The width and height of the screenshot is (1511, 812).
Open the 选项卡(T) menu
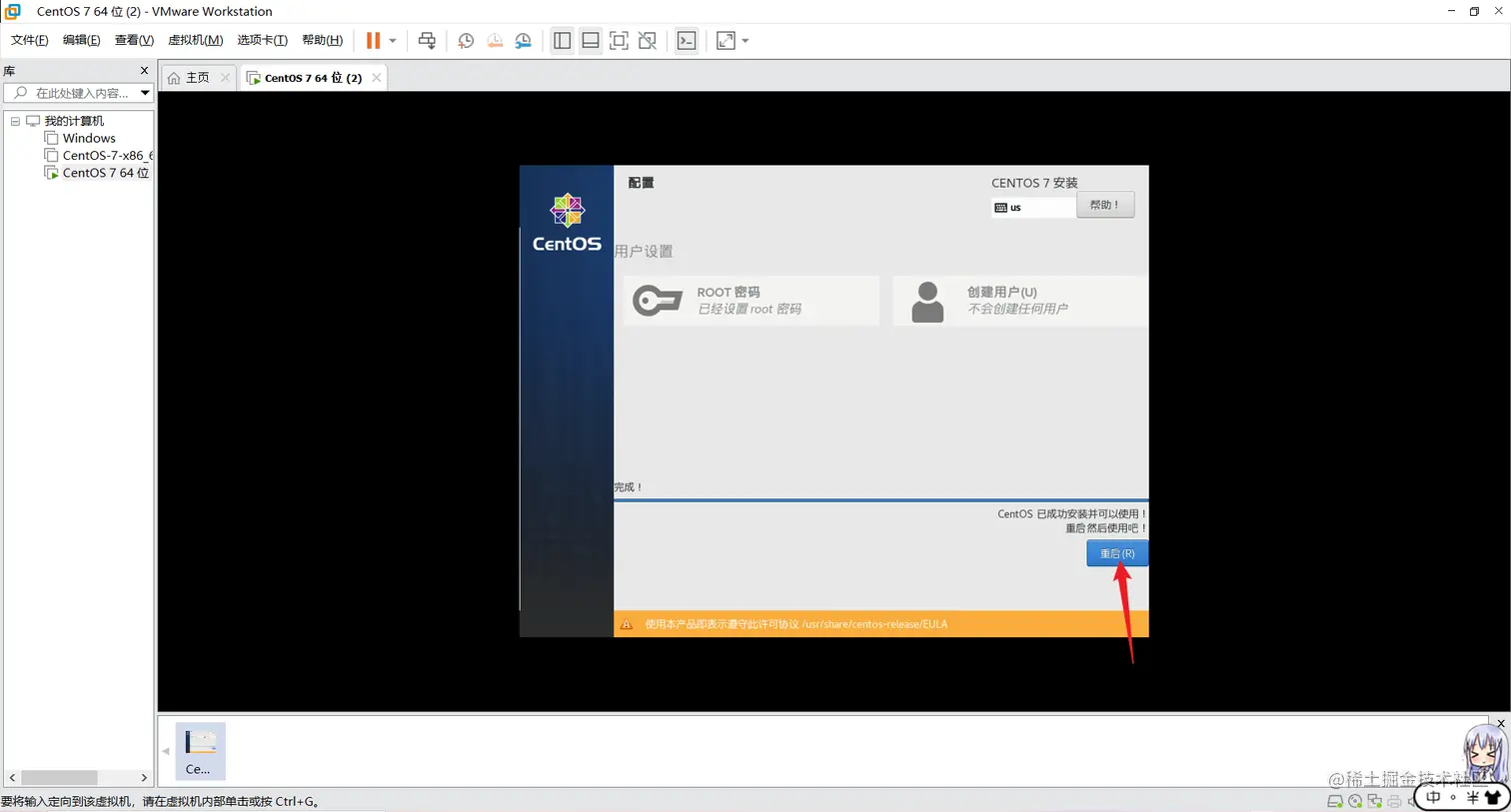(262, 40)
